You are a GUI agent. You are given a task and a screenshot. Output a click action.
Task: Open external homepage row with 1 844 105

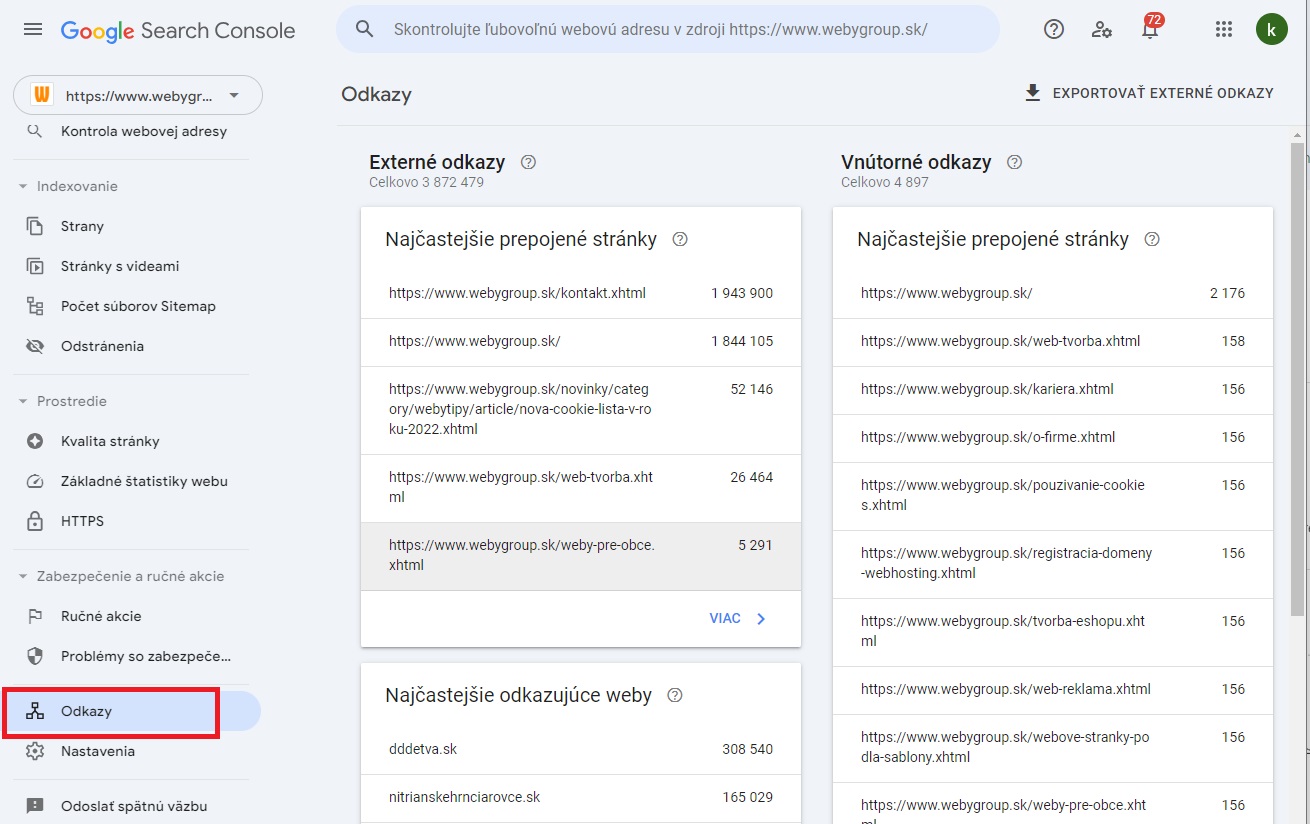point(581,342)
